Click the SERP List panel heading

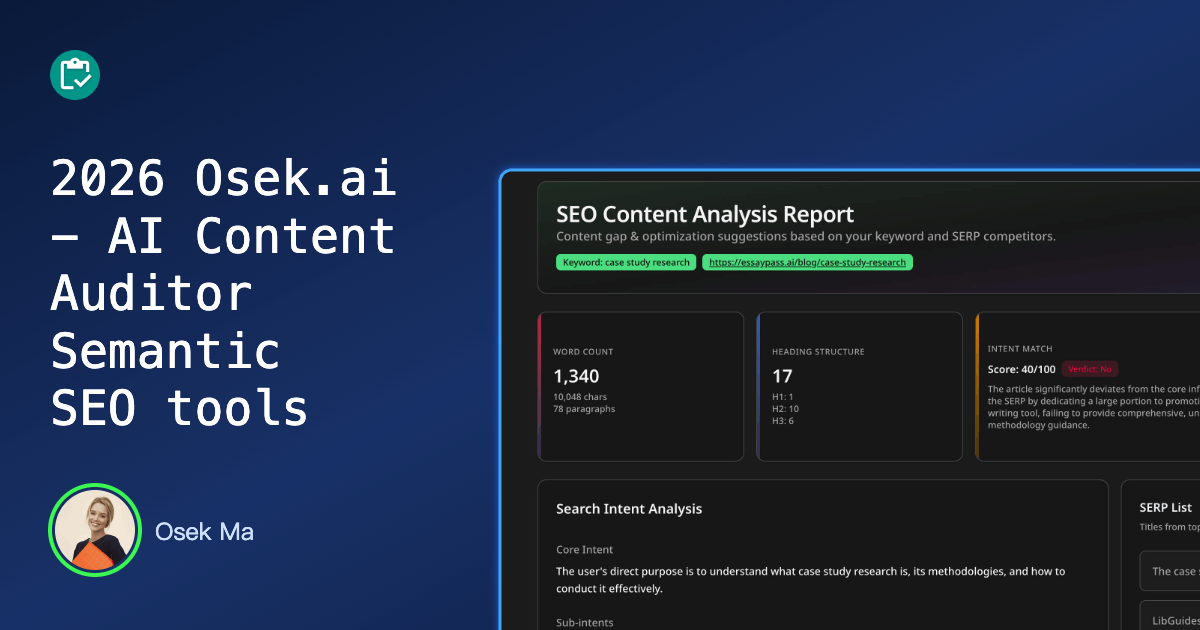1165,508
